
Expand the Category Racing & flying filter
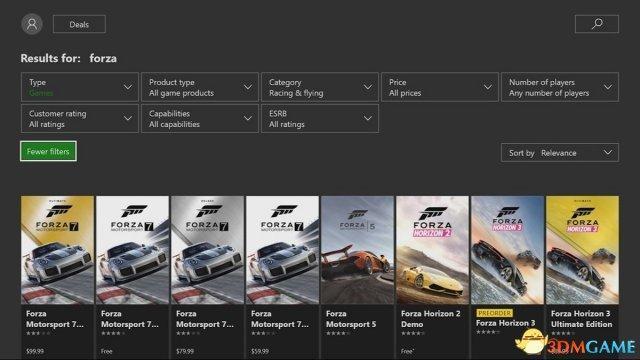[320, 87]
